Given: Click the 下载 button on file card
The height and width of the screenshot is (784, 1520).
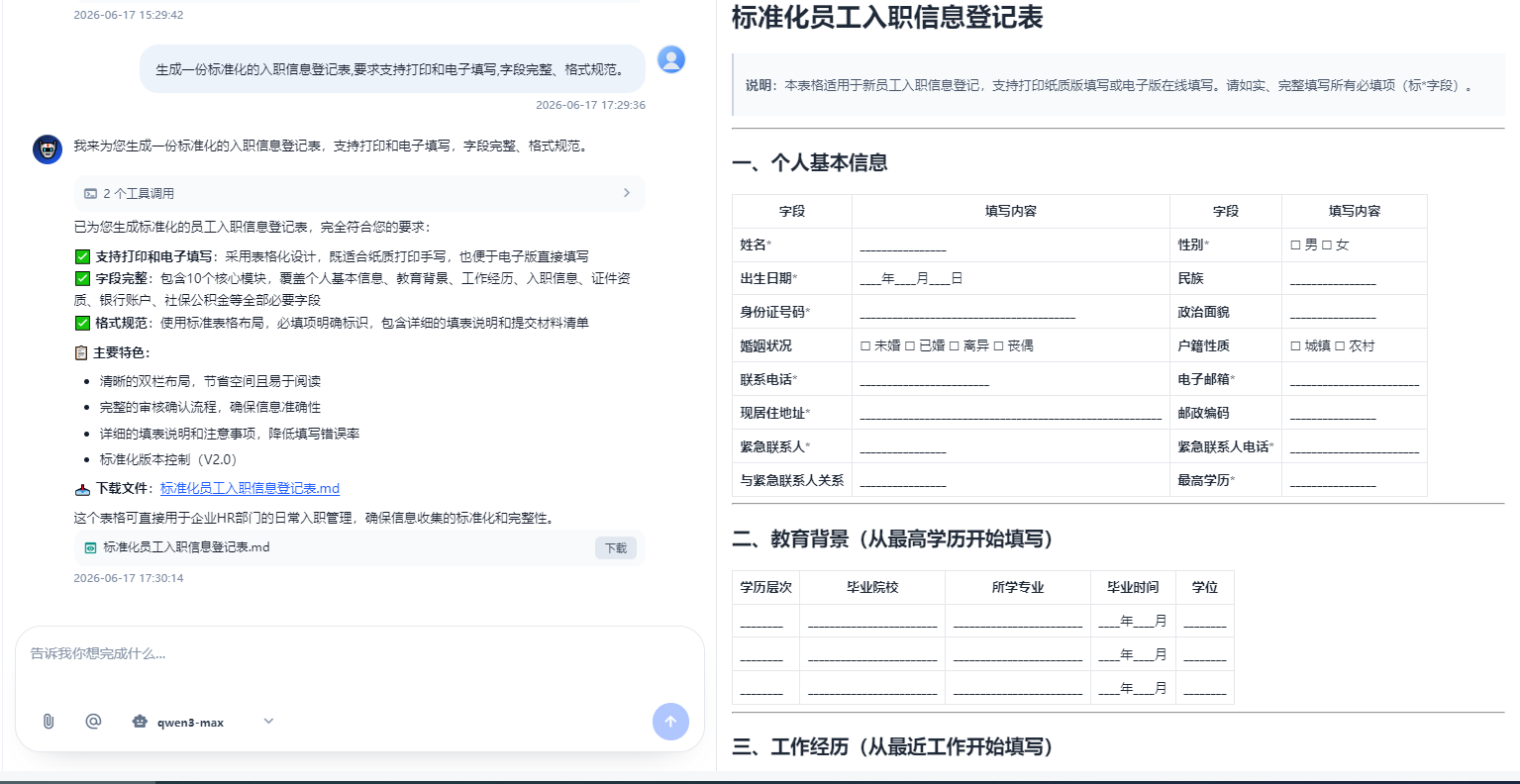Looking at the screenshot, I should [616, 548].
